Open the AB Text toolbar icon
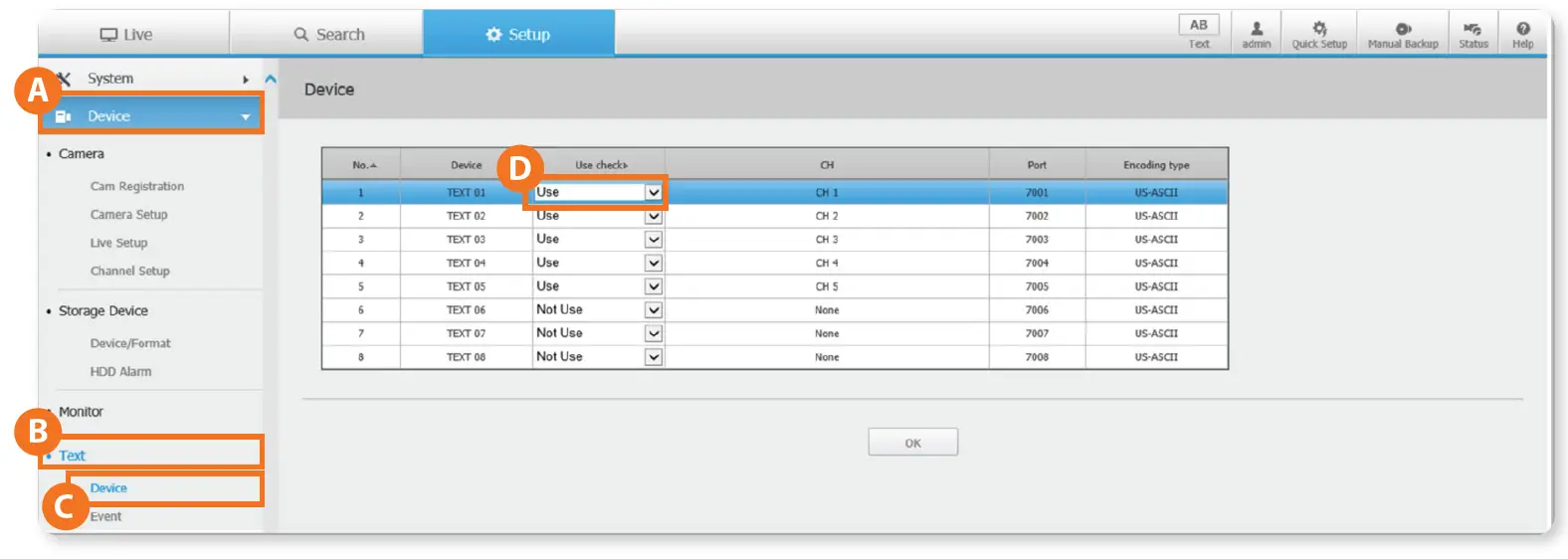This screenshot has height=559, width=1568. [x=1199, y=32]
